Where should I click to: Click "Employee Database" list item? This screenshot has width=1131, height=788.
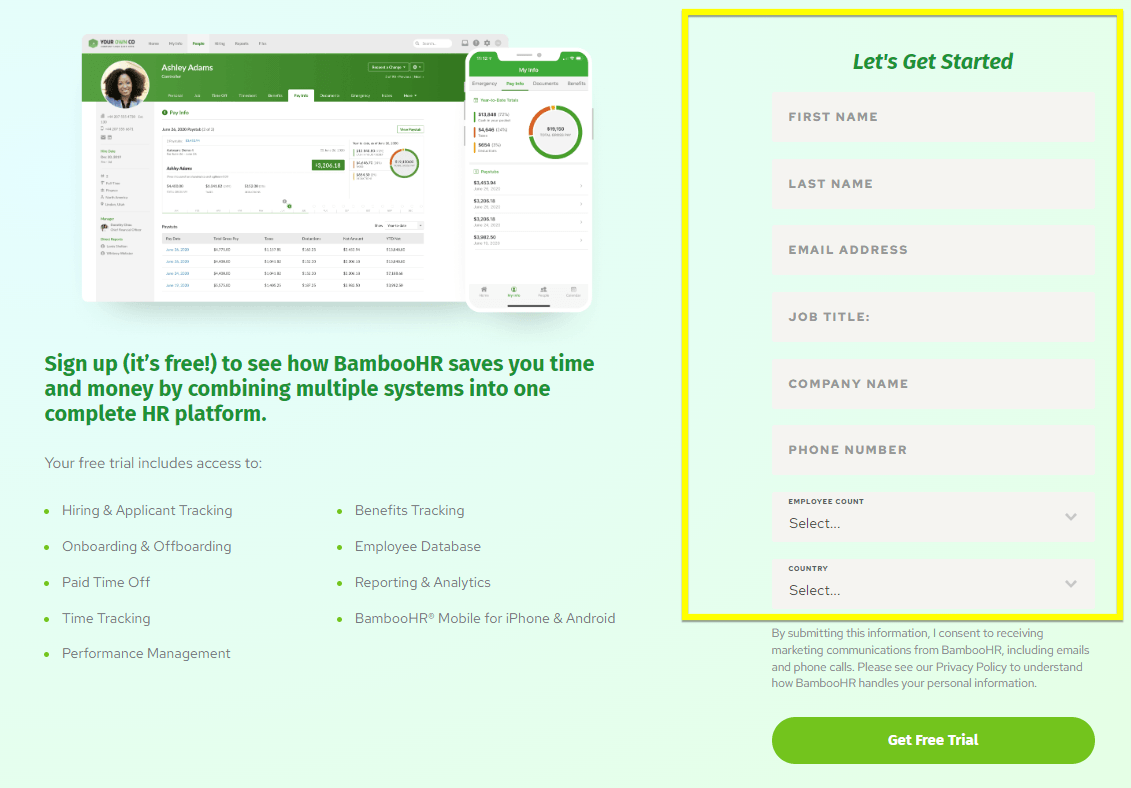pos(418,546)
